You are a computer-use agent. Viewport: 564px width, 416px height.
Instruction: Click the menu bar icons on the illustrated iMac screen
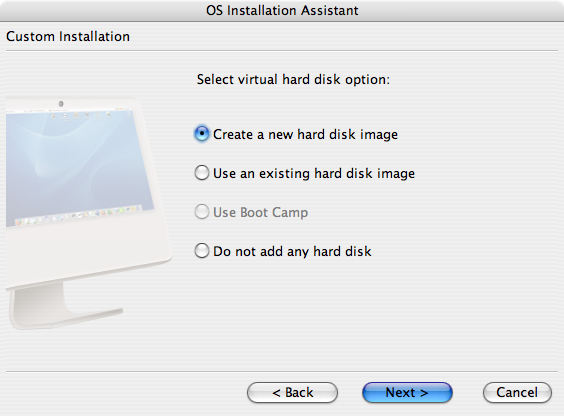81,115
